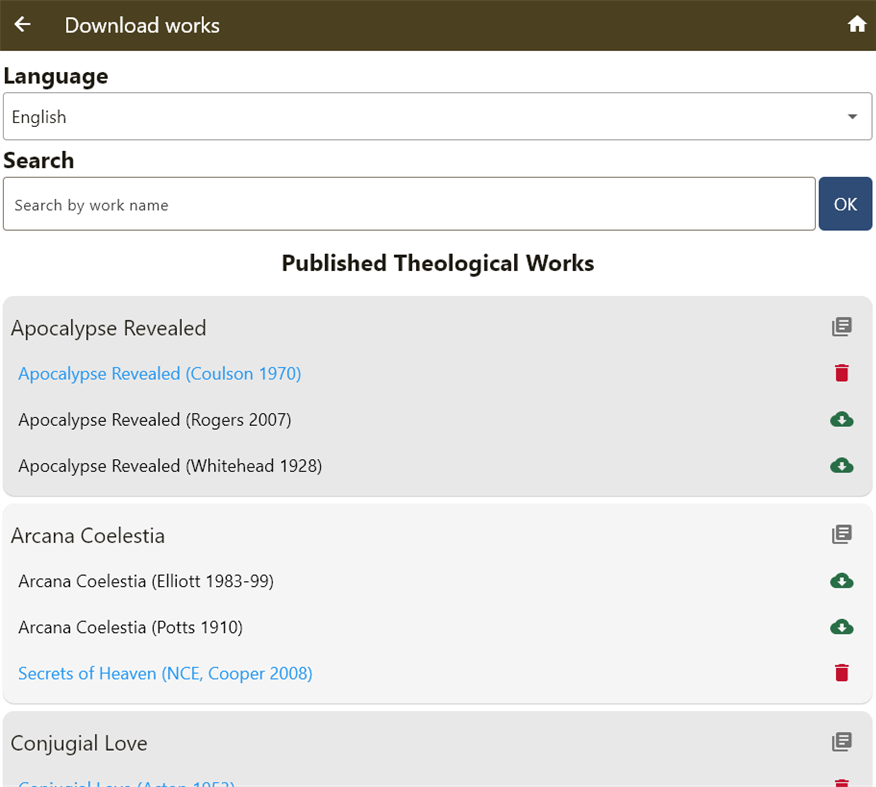The image size is (876, 787).
Task: Open the Language selection dropdown
Action: click(x=438, y=116)
